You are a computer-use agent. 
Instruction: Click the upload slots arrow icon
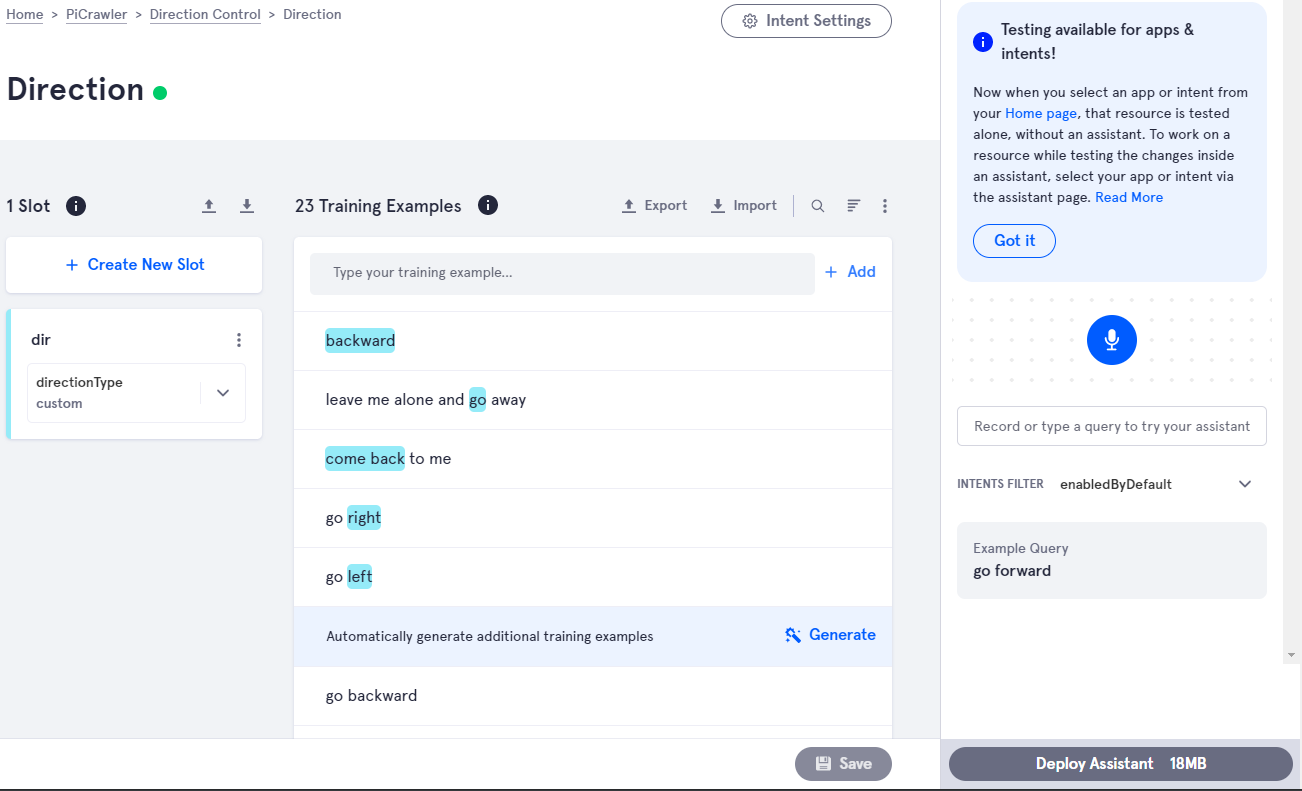point(209,206)
